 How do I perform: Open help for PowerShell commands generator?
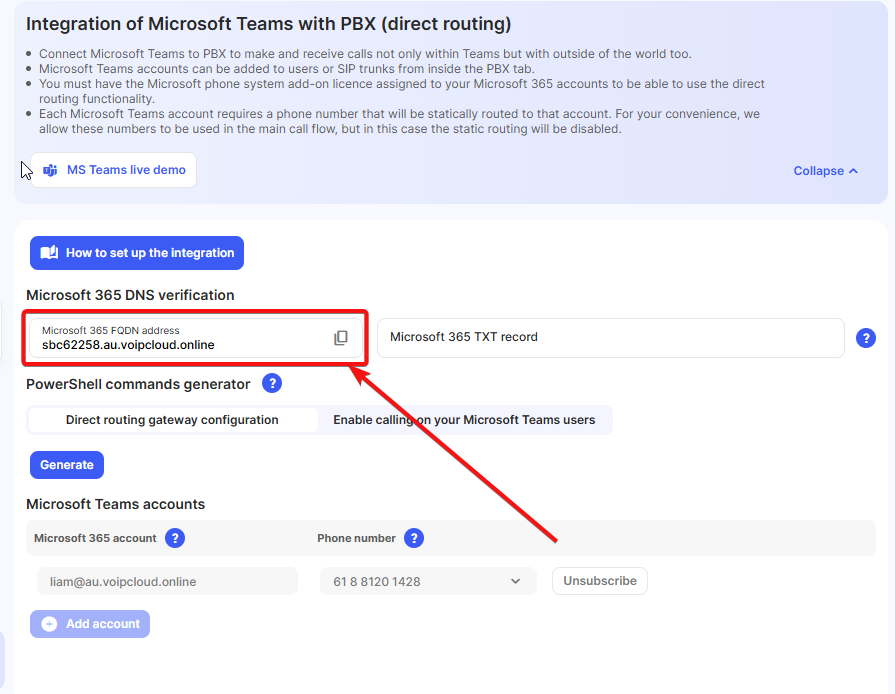coord(272,384)
